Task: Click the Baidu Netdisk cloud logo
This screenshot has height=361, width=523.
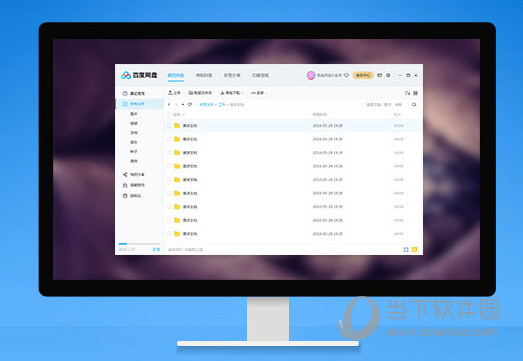Action: pos(126,75)
